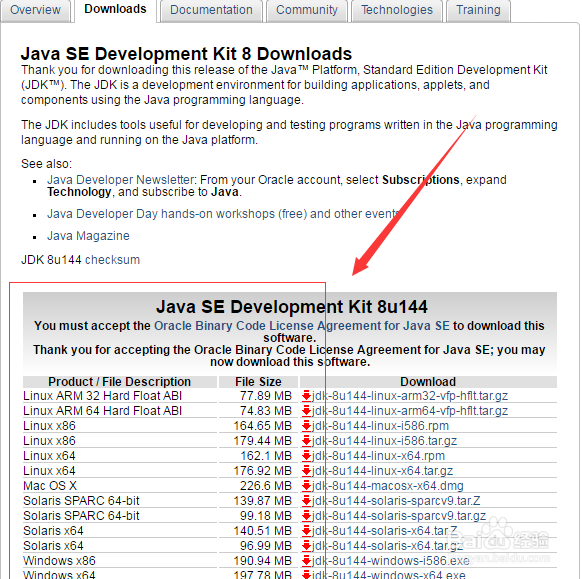Click the Linux ARM 32 Hard Float ABI row label

pyautogui.click(x=102, y=396)
